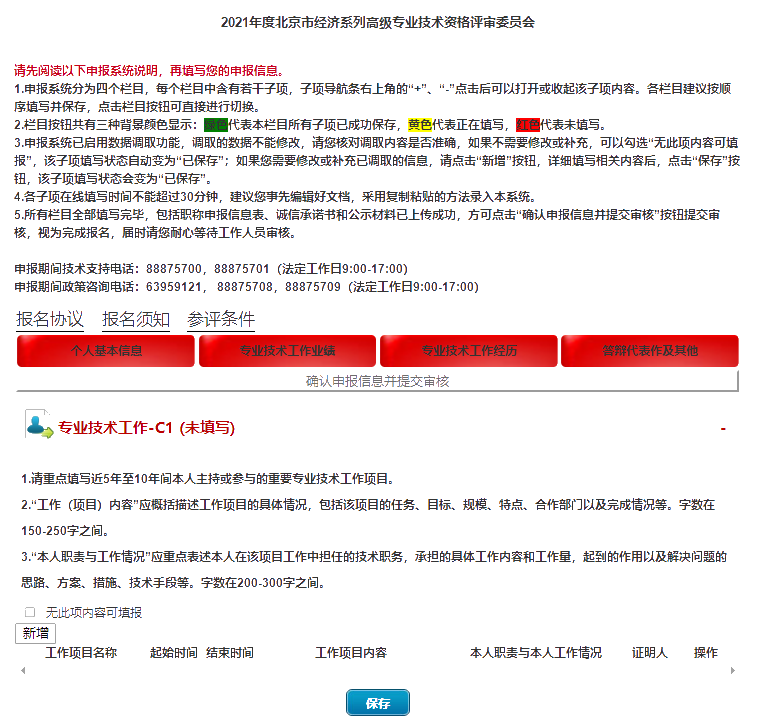Click the right scroll arrow under the table
The image size is (760, 723).
(732, 671)
